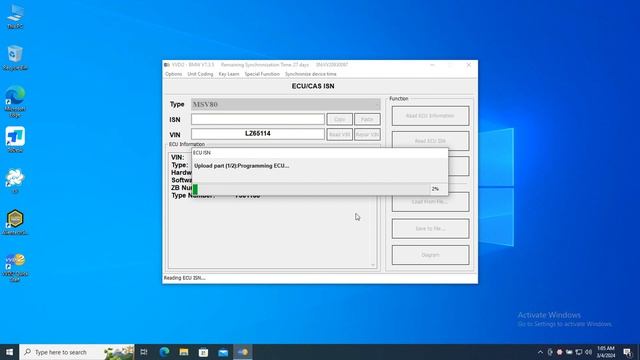This screenshot has height=360, width=640.
Task: Click the VIN field showing LZ65114
Action: [x=258, y=134]
